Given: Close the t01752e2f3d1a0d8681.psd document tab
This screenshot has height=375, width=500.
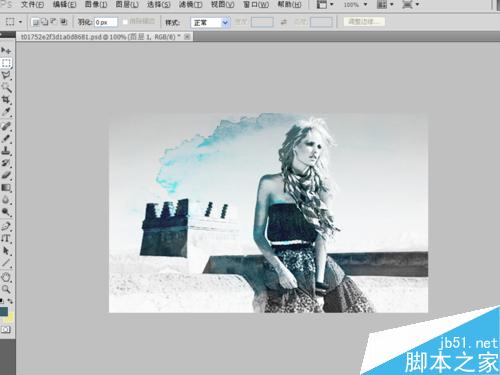Looking at the screenshot, I should coord(187,37).
